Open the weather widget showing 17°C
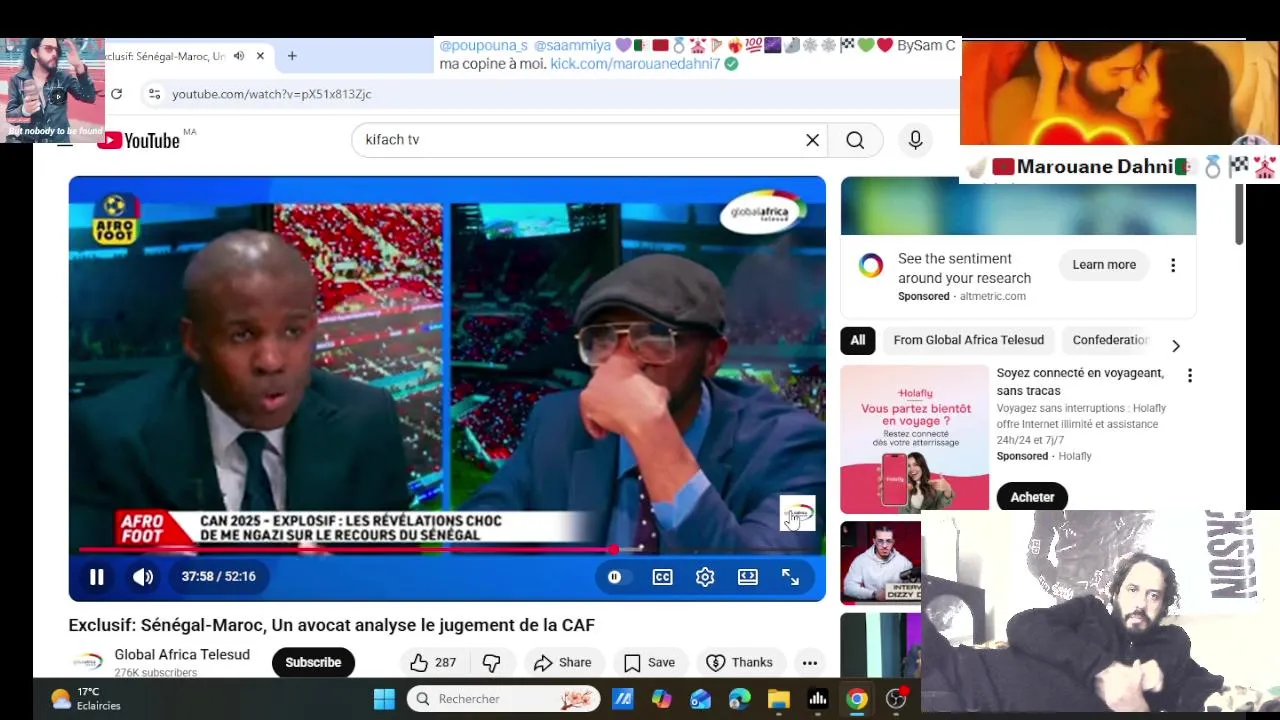The image size is (1280, 720). pyautogui.click(x=85, y=699)
